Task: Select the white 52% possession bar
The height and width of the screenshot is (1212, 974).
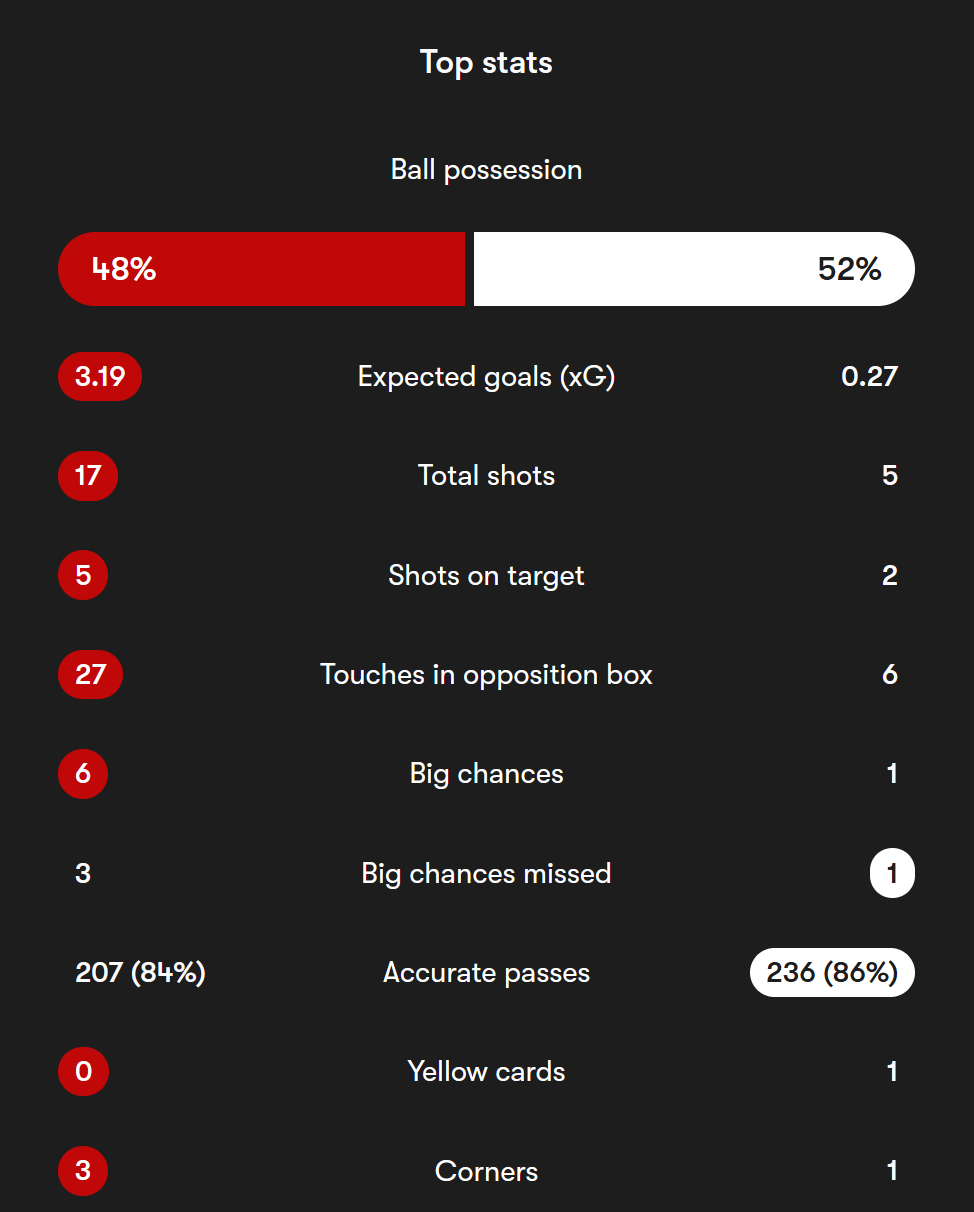Action: (x=694, y=269)
